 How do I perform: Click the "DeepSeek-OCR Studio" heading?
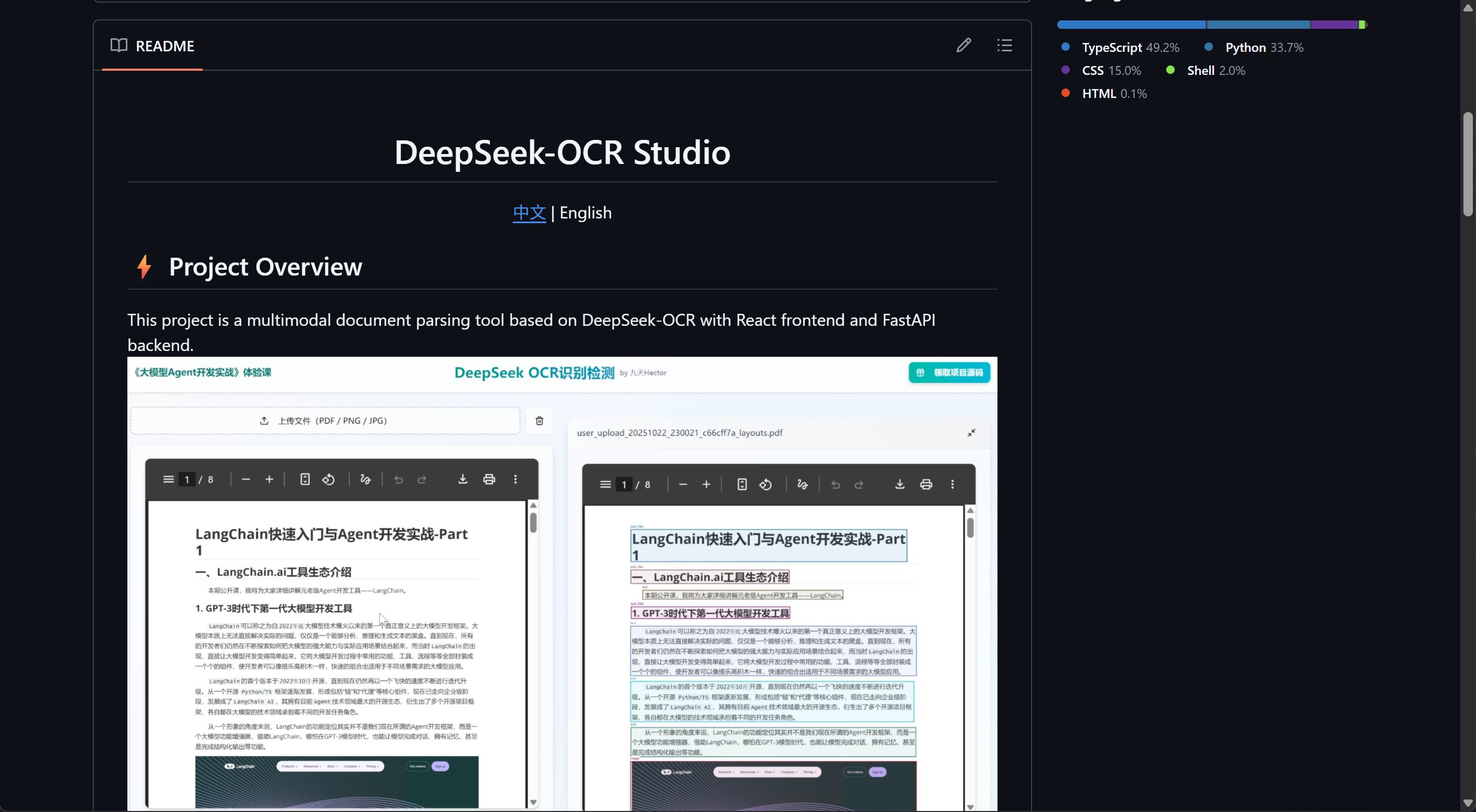click(x=562, y=152)
